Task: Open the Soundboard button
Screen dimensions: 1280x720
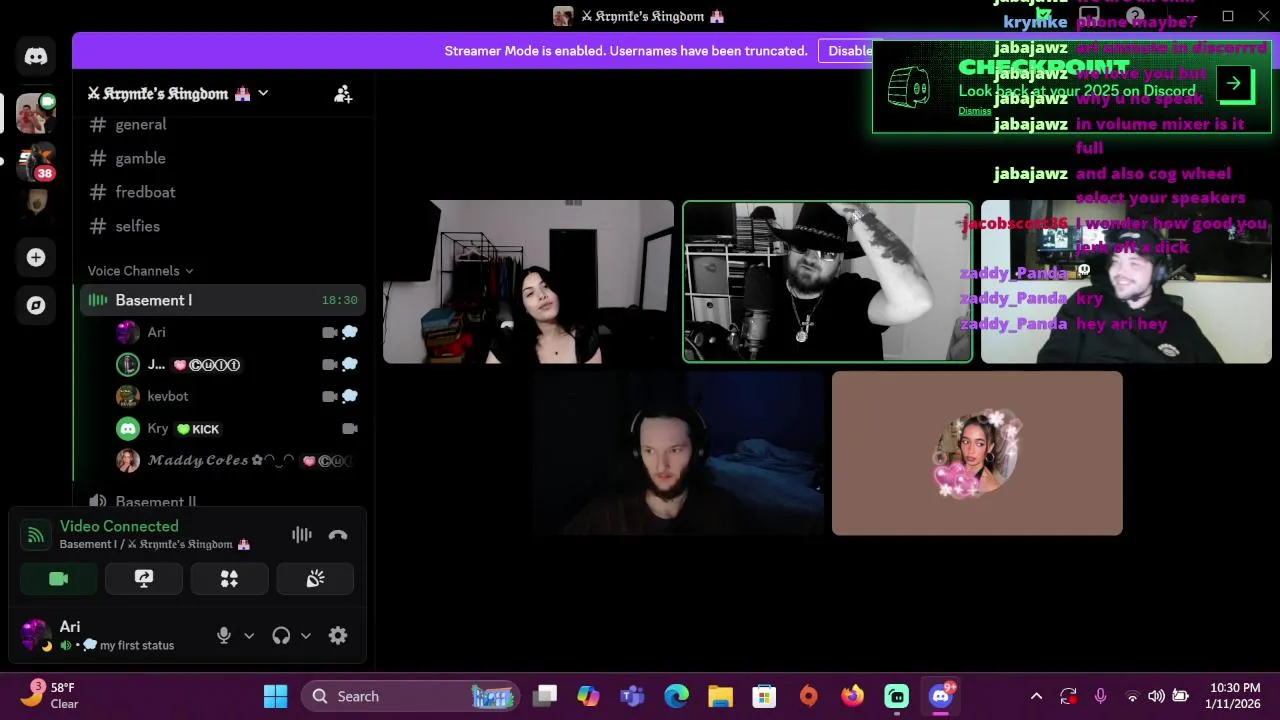Action: click(x=315, y=579)
